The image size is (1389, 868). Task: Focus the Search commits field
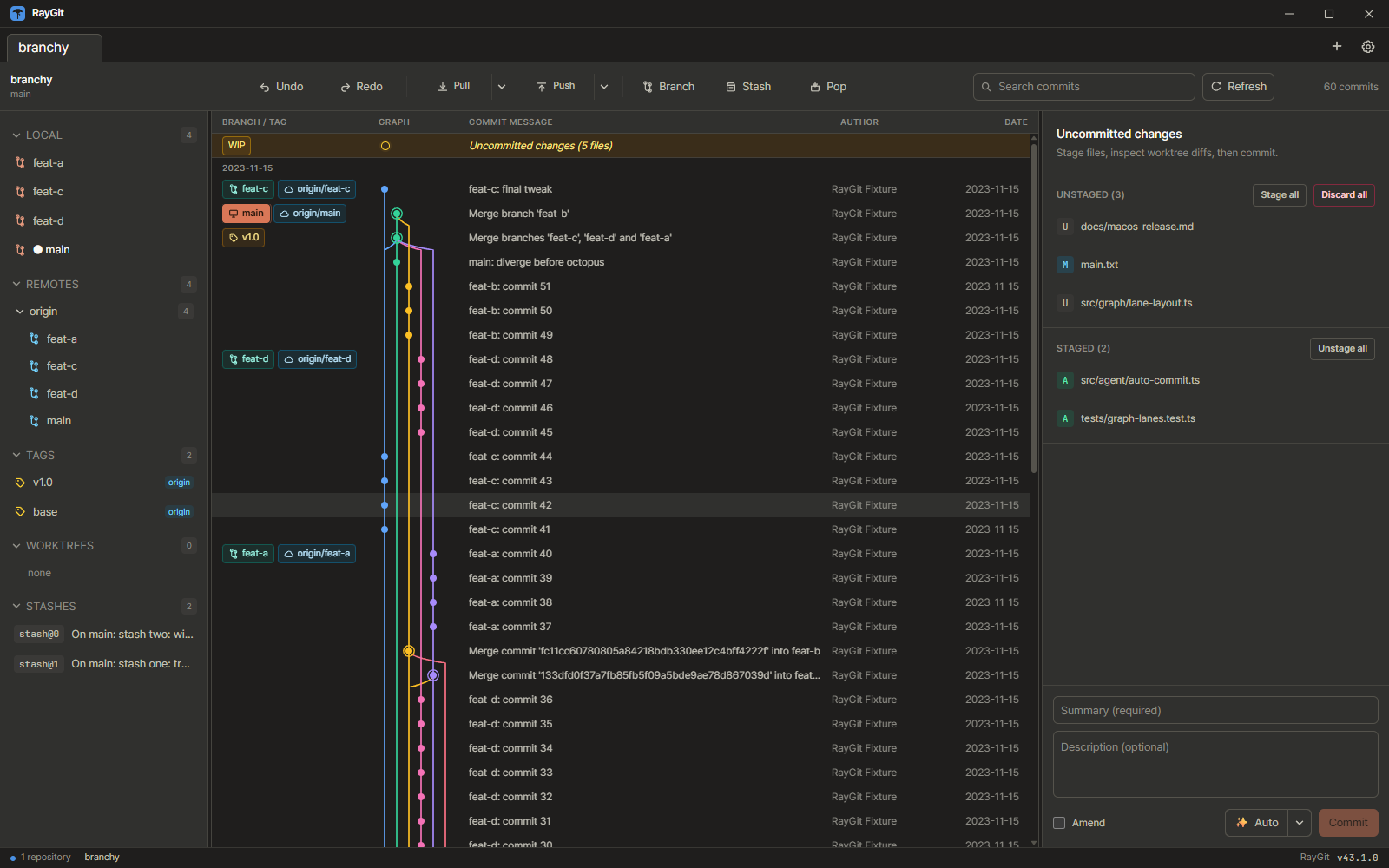[x=1084, y=87]
